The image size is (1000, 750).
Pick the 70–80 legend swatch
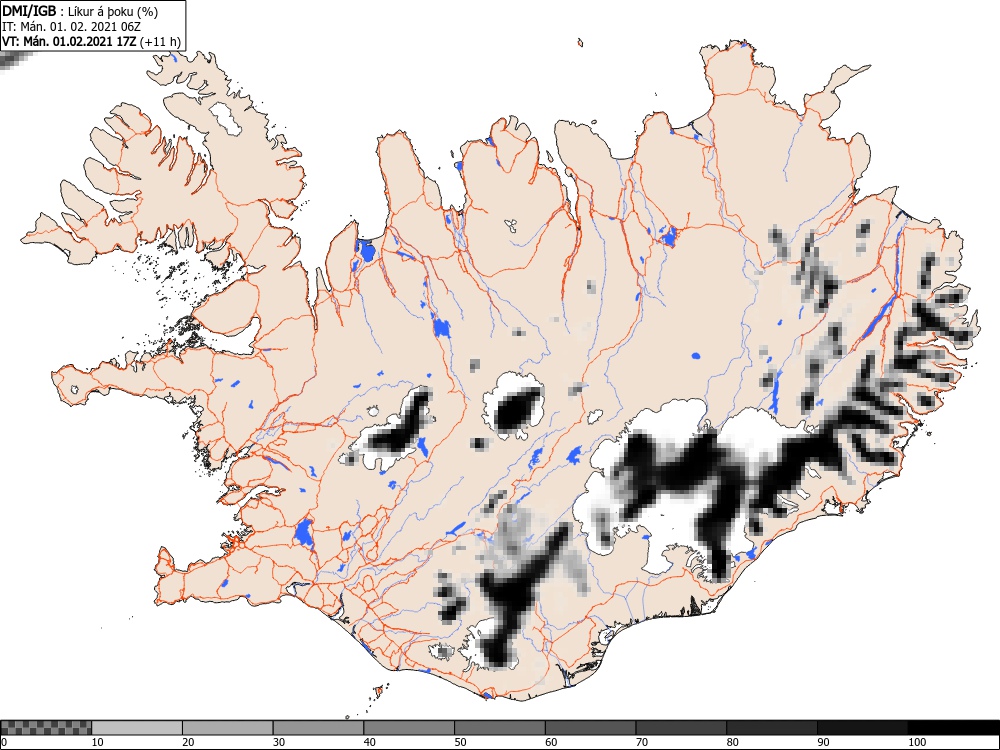coord(681,728)
